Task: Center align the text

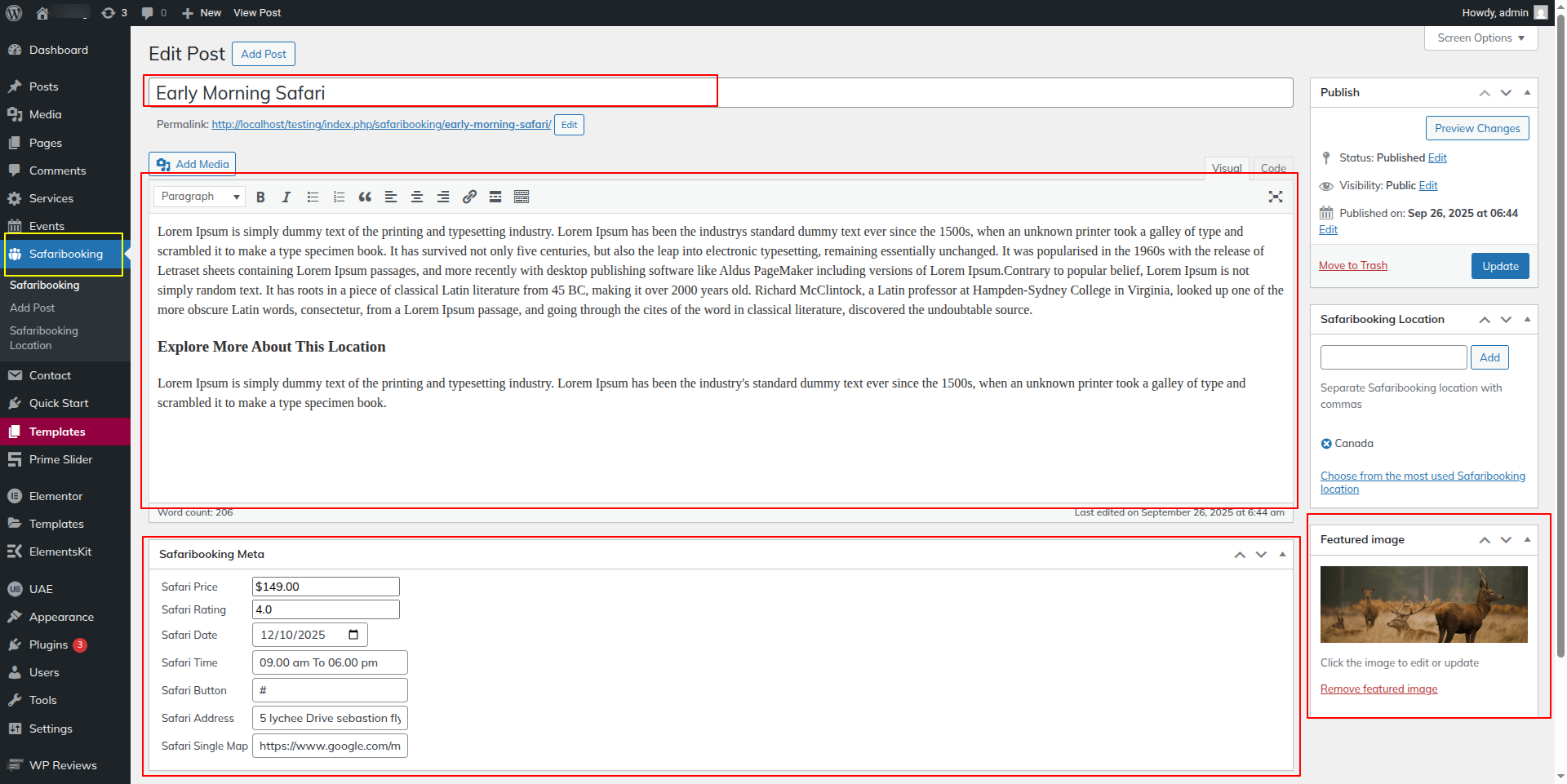Action: pyautogui.click(x=417, y=197)
